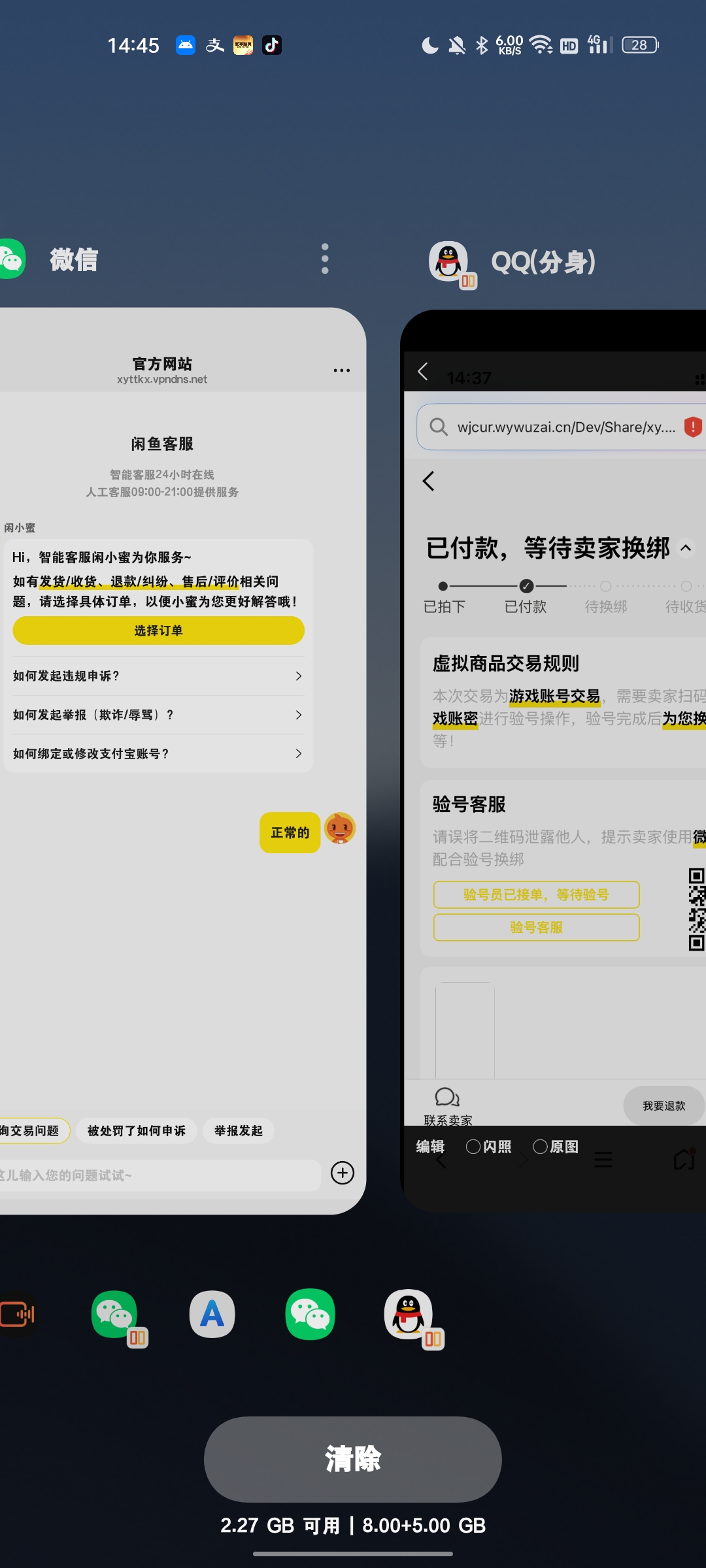Screen dimensions: 706x1568
Task: Open the blue A app in dock
Action: coord(212,1315)
